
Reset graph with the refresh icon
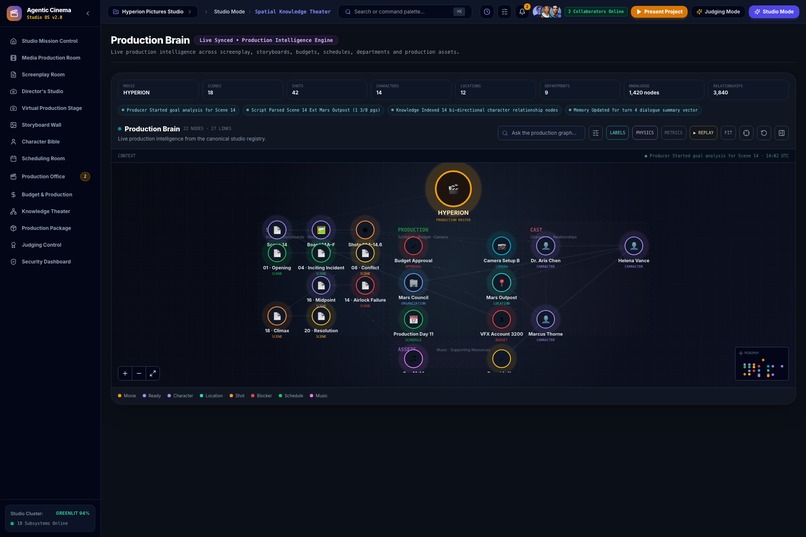pyautogui.click(x=764, y=133)
